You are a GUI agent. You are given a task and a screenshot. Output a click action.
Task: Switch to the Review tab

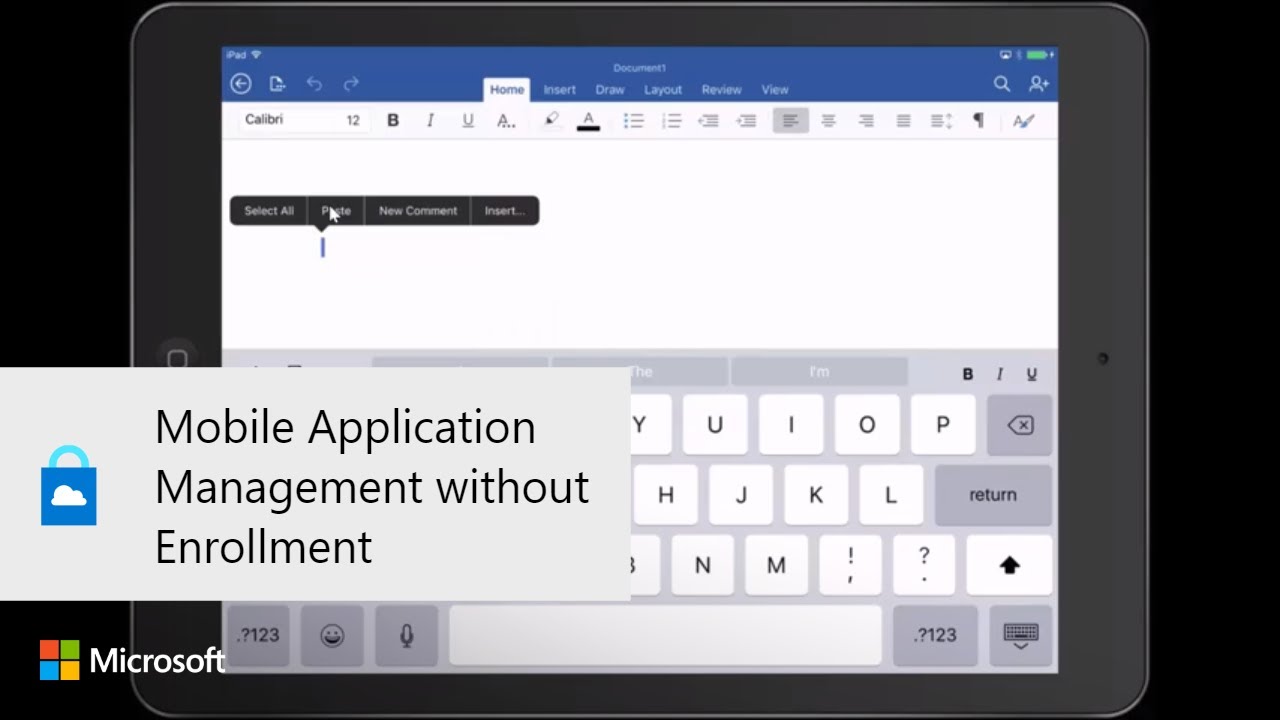click(x=721, y=90)
